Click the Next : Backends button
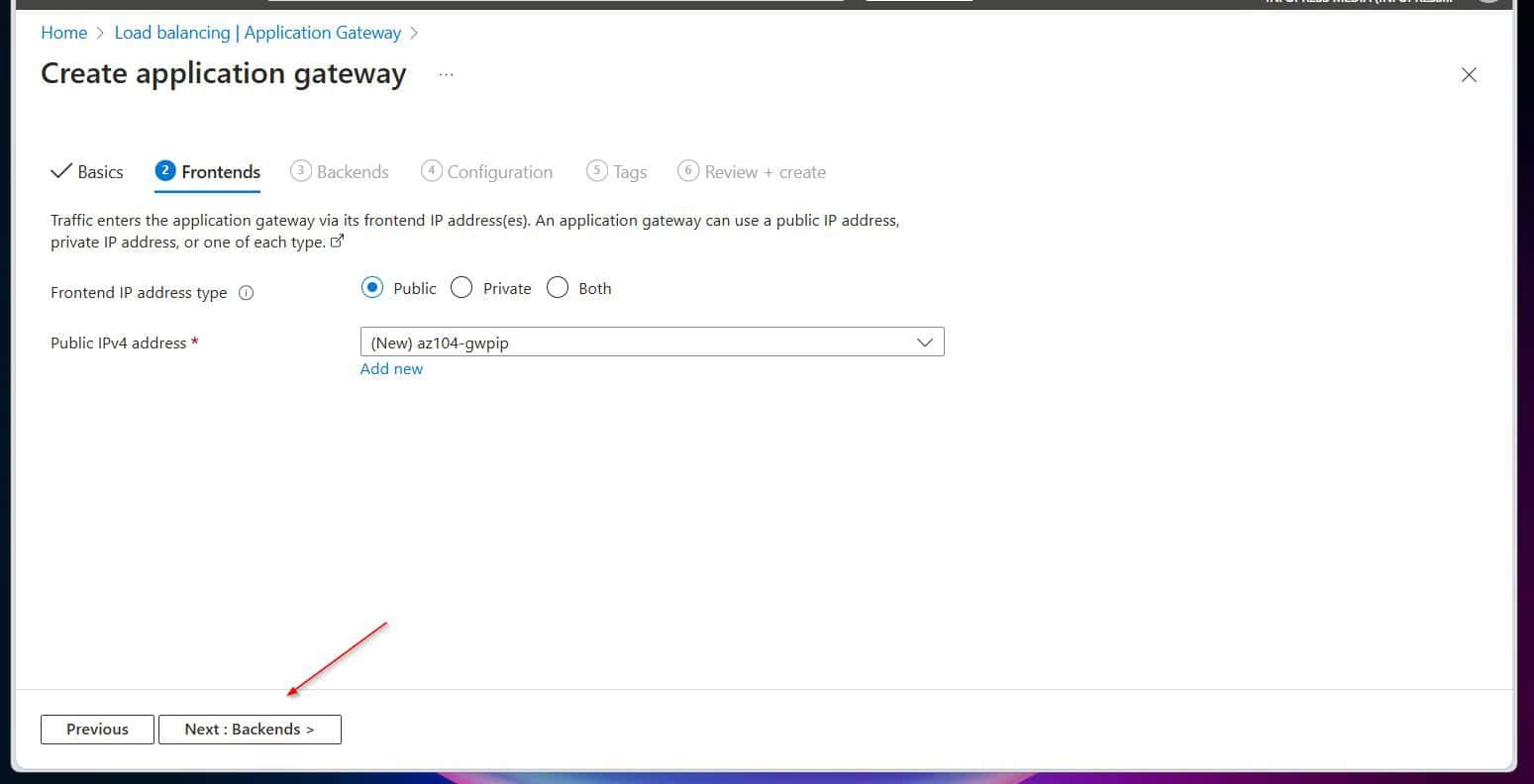This screenshot has width=1534, height=784. click(250, 730)
